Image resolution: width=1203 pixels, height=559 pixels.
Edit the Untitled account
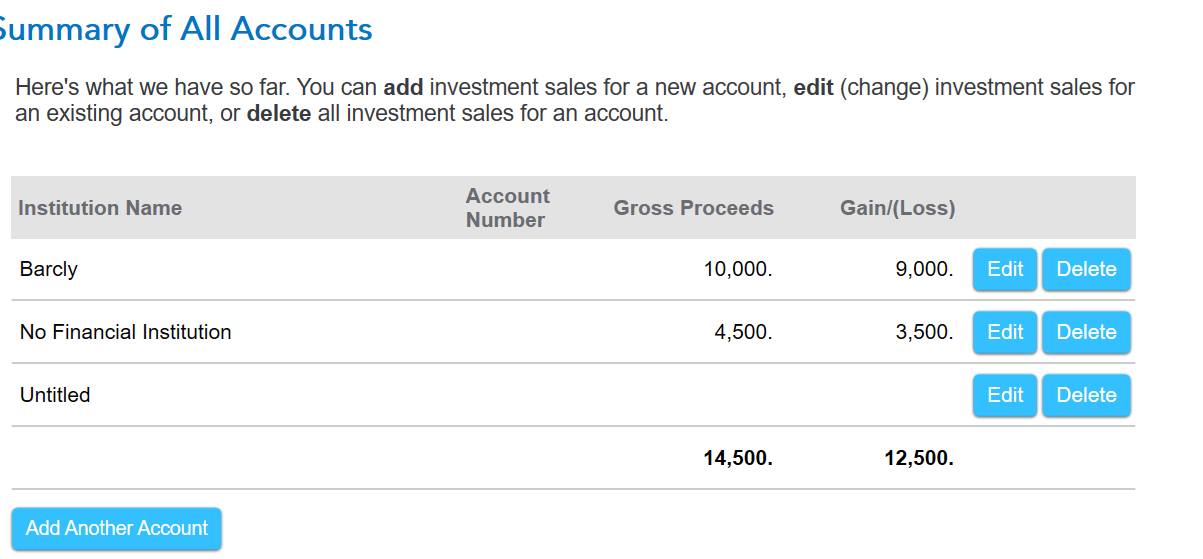point(1005,395)
